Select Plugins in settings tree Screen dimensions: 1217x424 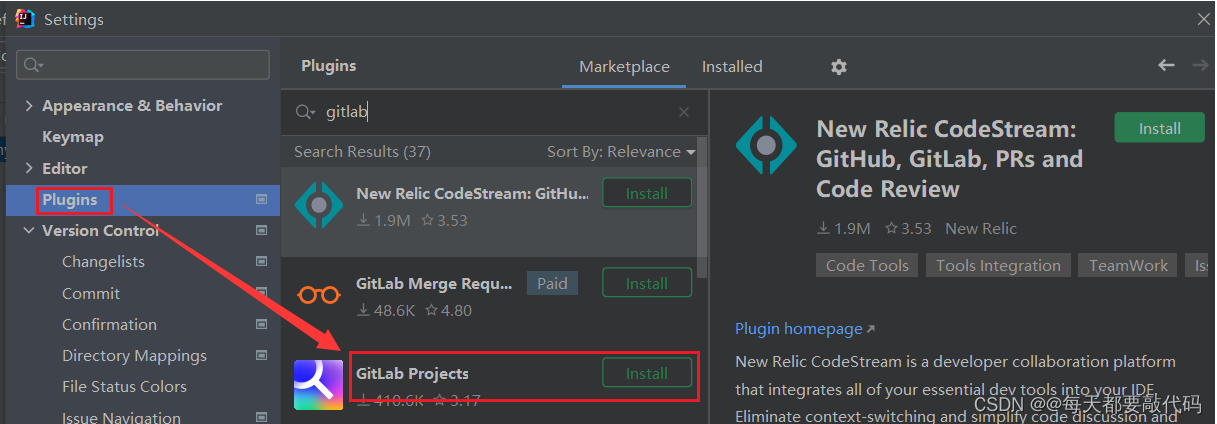click(x=70, y=200)
